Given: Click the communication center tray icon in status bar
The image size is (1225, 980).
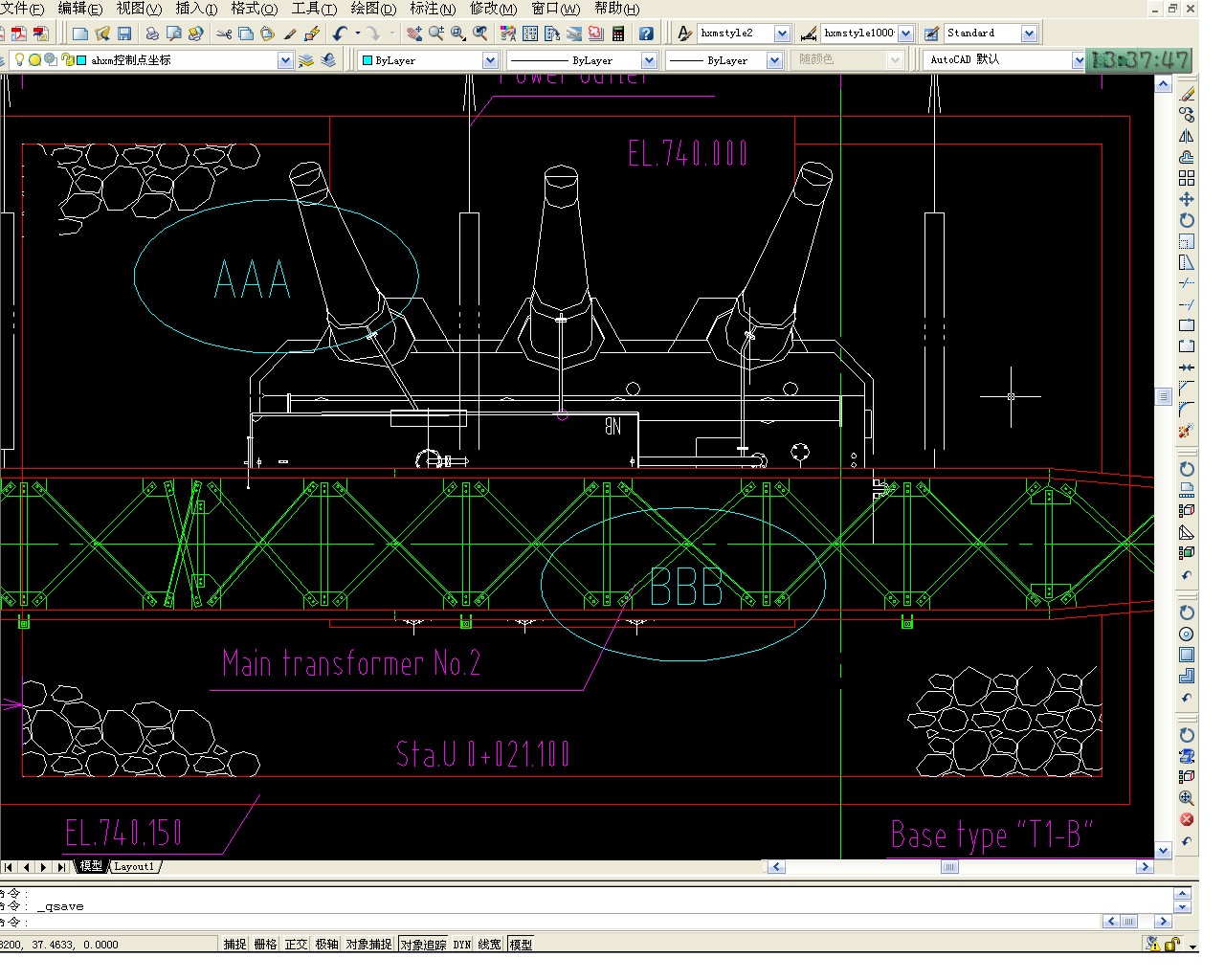Looking at the screenshot, I should pos(1153,944).
